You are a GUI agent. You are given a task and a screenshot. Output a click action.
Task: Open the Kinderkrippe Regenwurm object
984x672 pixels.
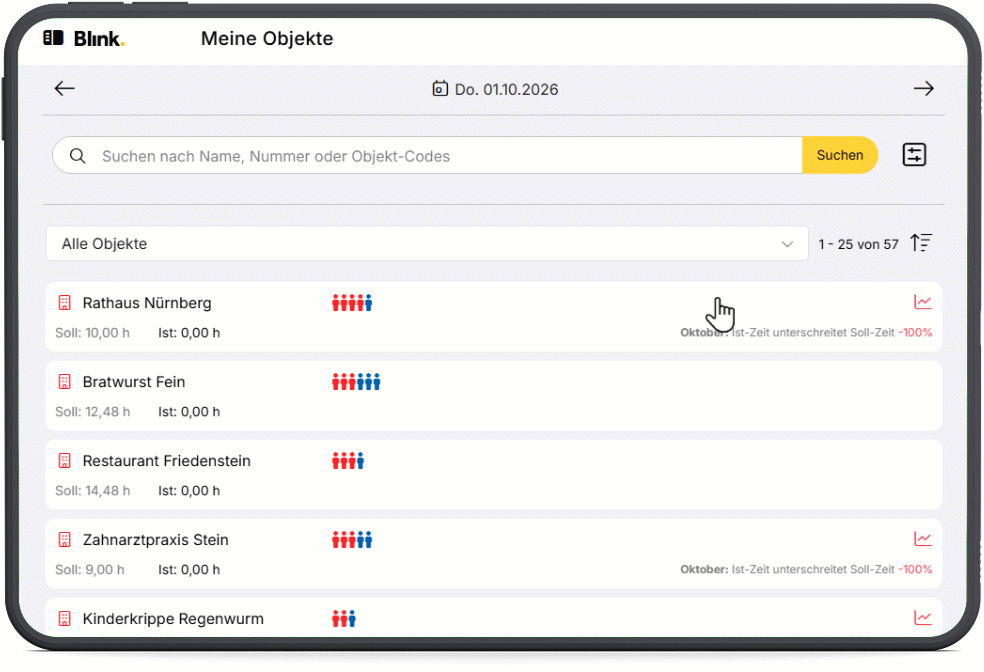[x=494, y=618]
